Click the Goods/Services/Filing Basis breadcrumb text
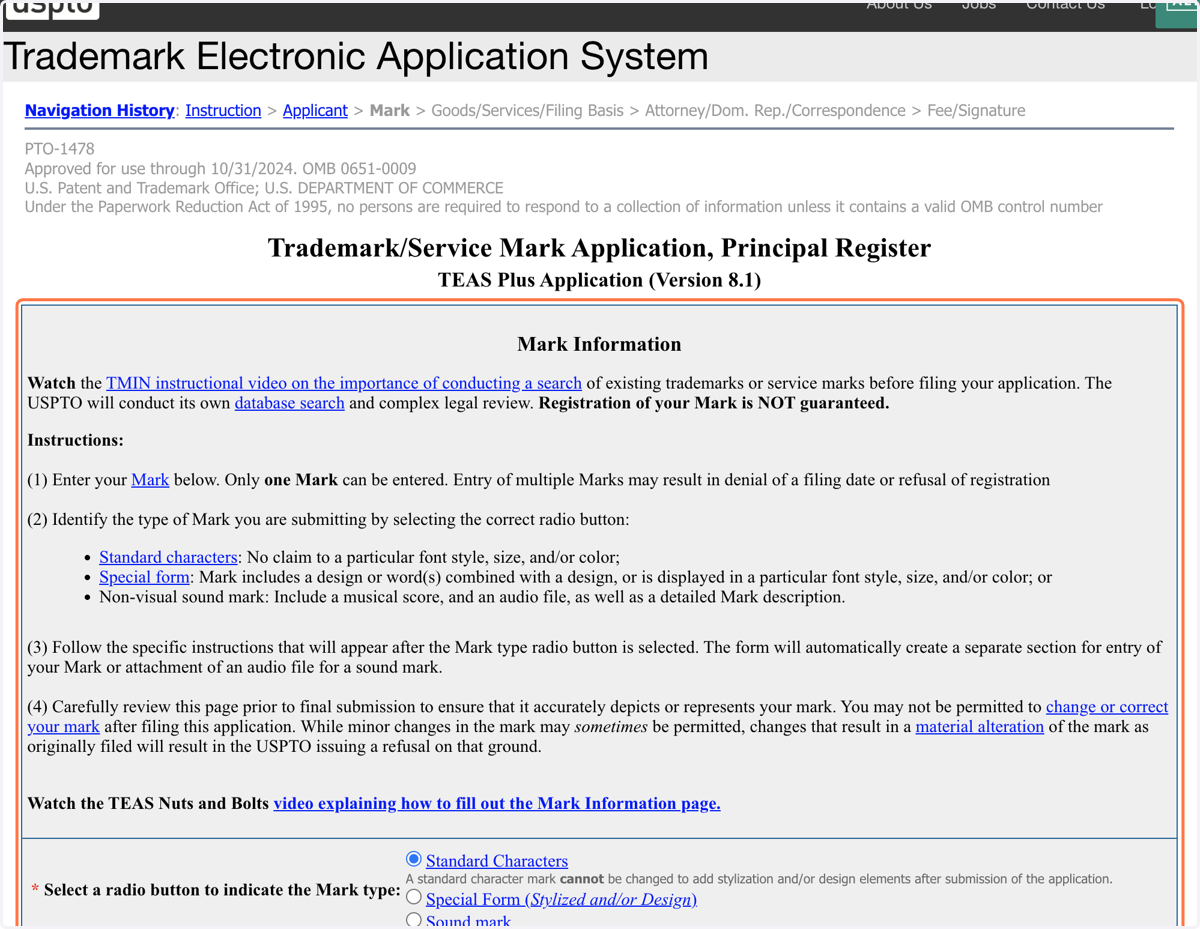 (527, 111)
